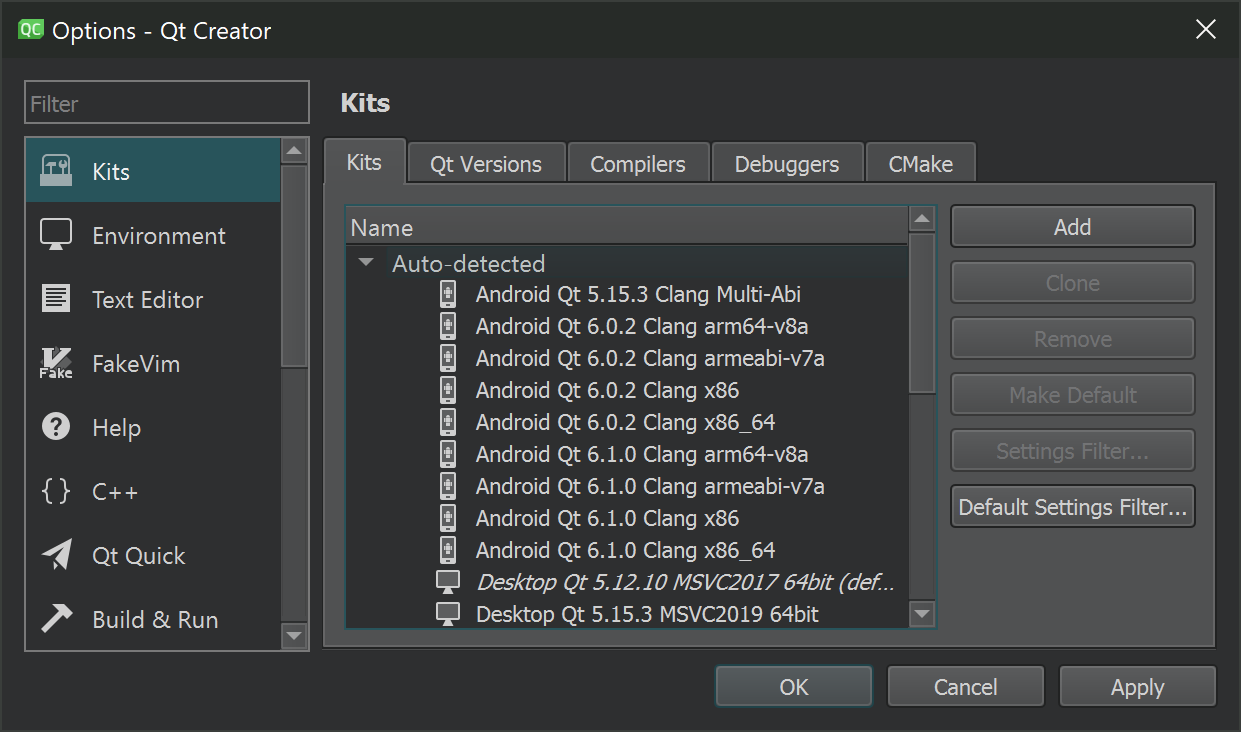Select the Environment monitor icon

[56, 235]
